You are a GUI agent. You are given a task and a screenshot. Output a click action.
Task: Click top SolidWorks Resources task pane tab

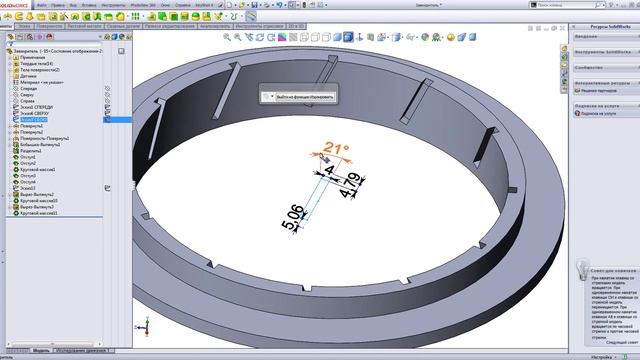[x=564, y=49]
